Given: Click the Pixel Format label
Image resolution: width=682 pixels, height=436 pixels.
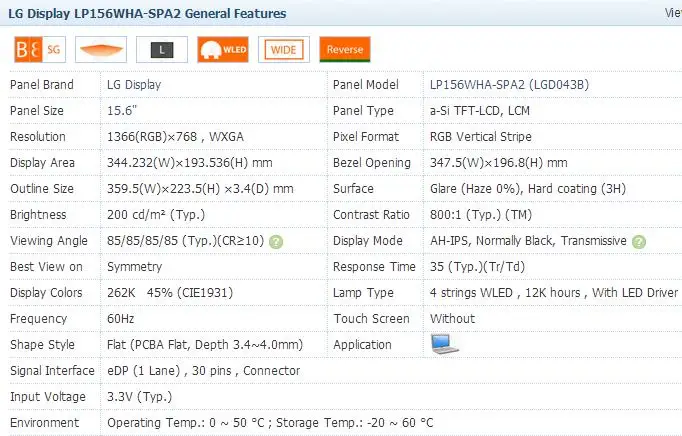Looking at the screenshot, I should pyautogui.click(x=366, y=137).
